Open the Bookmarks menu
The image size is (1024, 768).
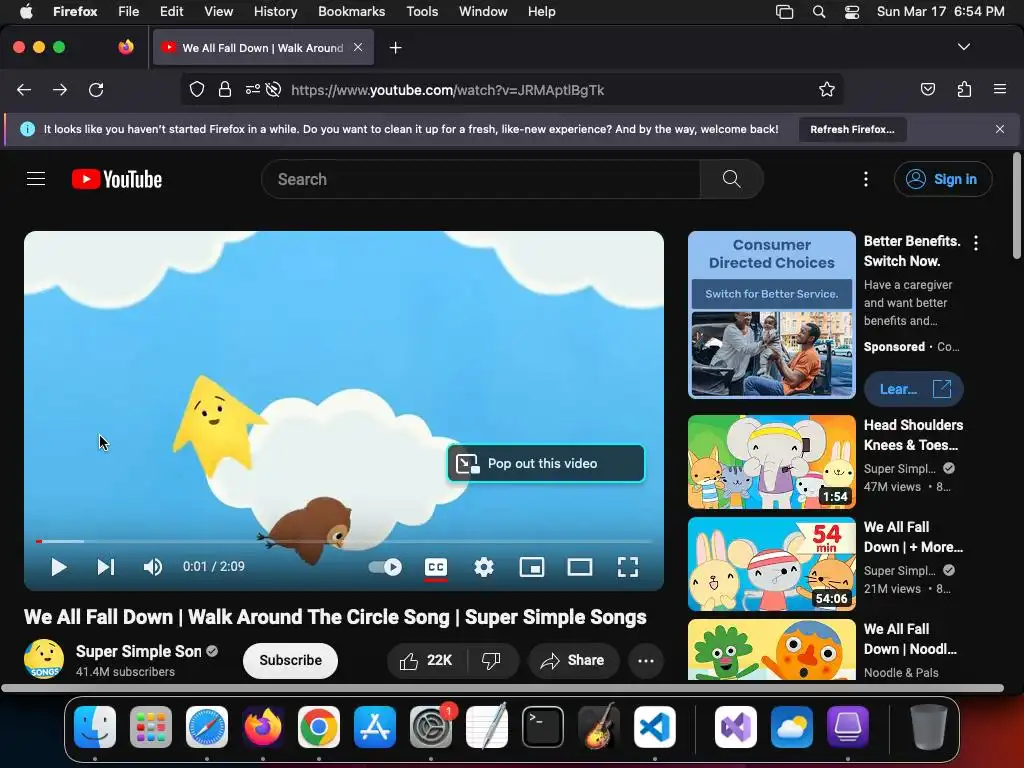coord(351,12)
